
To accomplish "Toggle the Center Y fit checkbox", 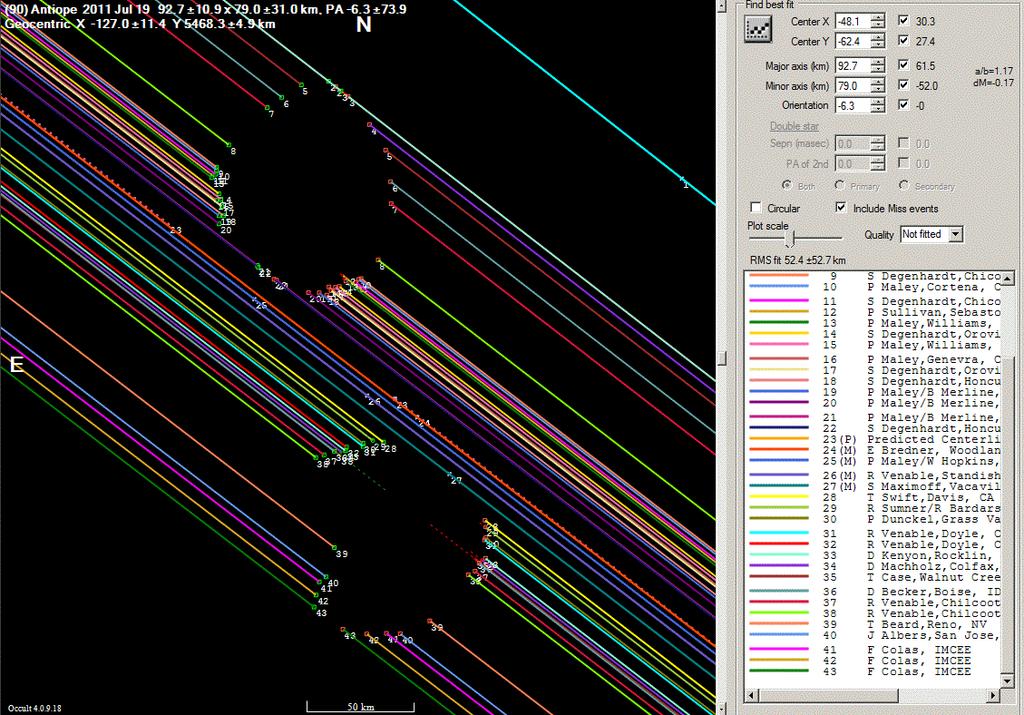I will (903, 40).
